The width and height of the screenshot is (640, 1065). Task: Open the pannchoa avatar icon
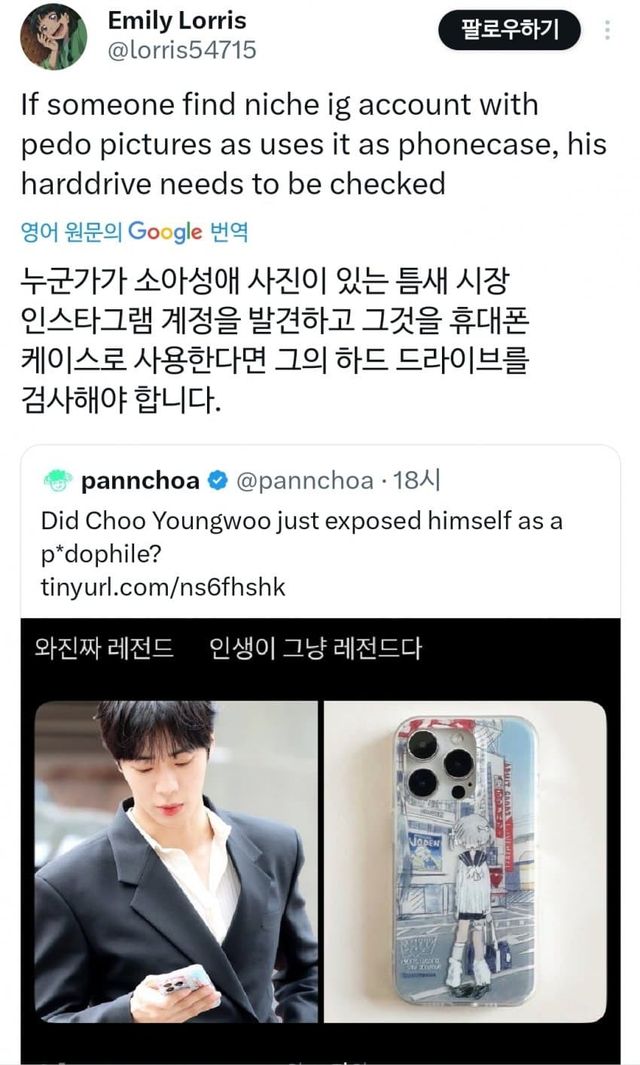(58, 481)
